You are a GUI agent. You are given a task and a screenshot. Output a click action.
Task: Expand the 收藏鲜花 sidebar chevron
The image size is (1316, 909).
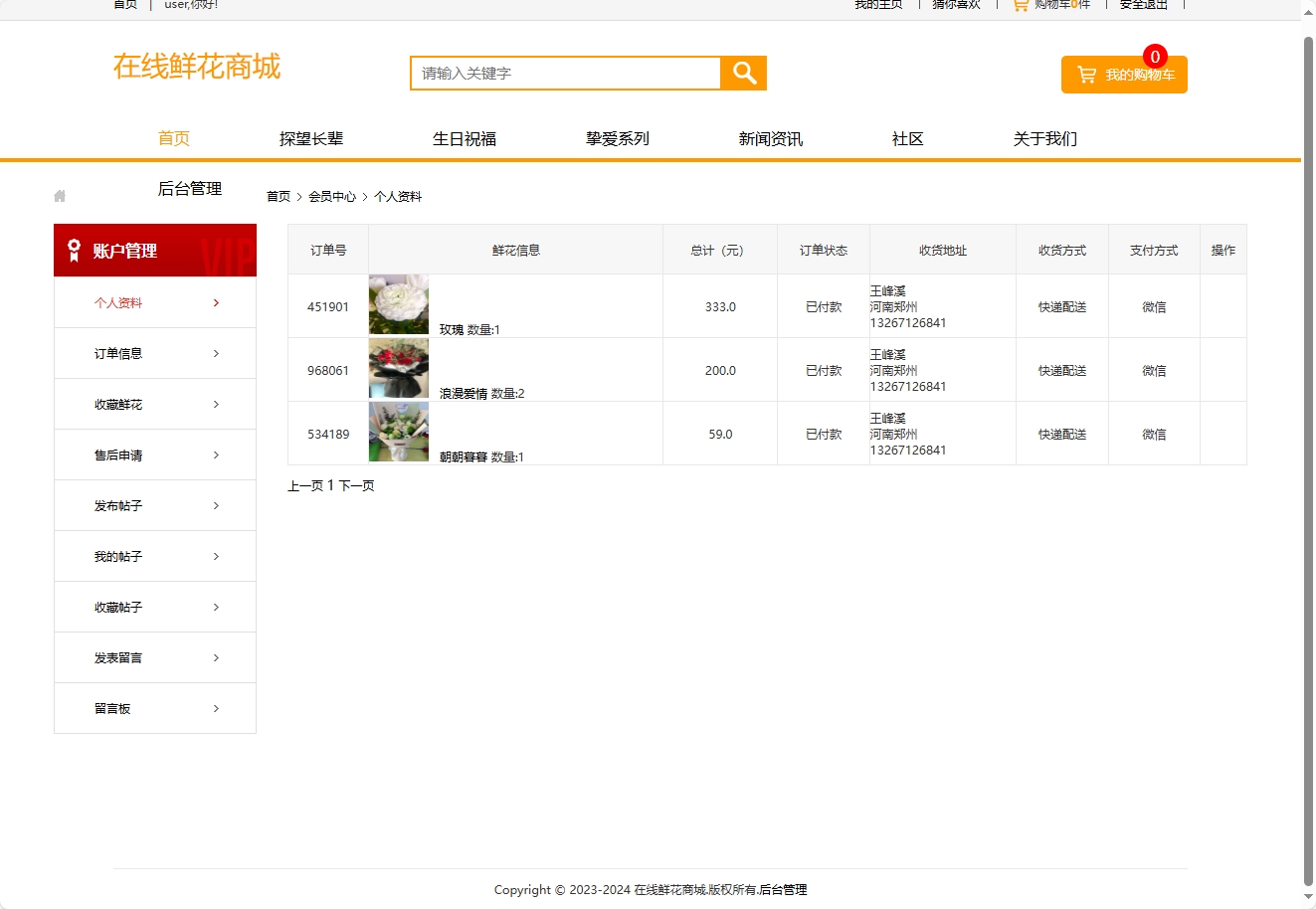pyautogui.click(x=216, y=405)
